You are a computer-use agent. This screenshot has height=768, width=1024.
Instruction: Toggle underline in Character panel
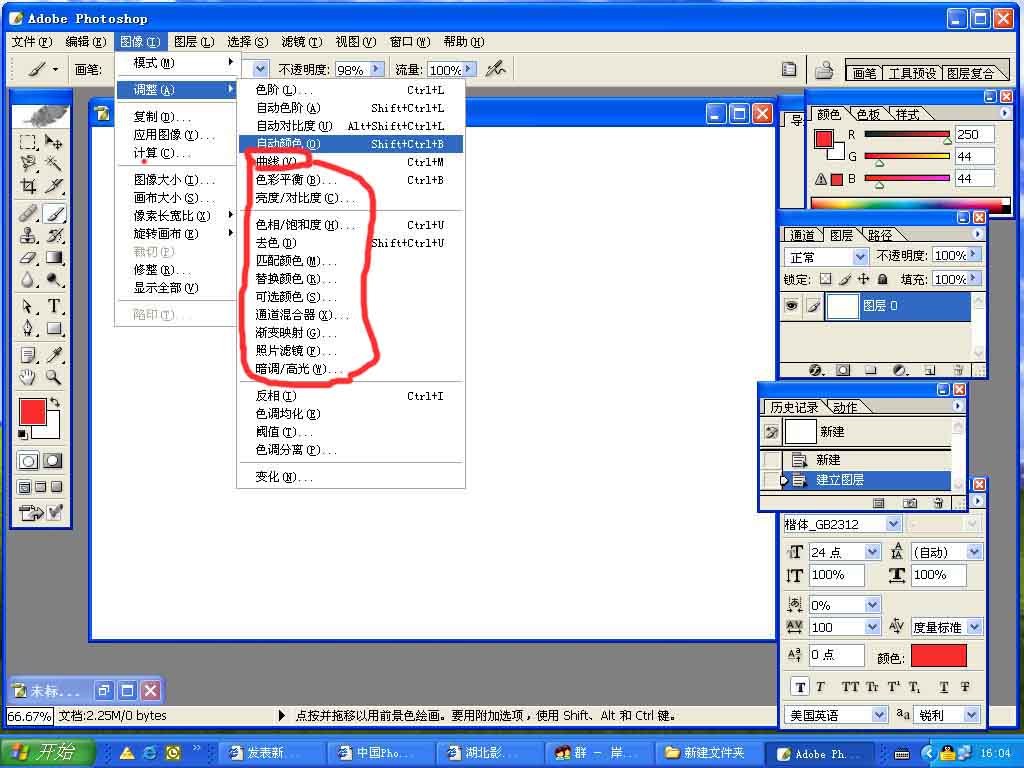tap(944, 686)
